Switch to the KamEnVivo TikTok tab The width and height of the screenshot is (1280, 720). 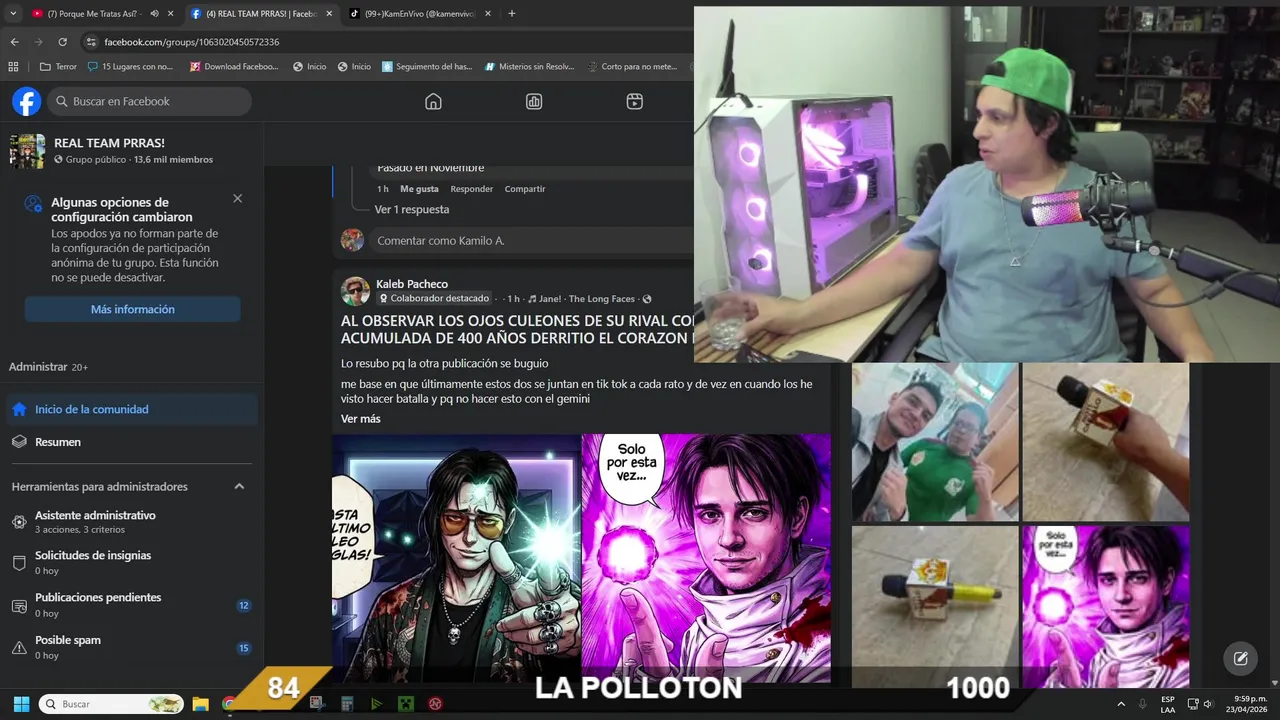(x=420, y=14)
